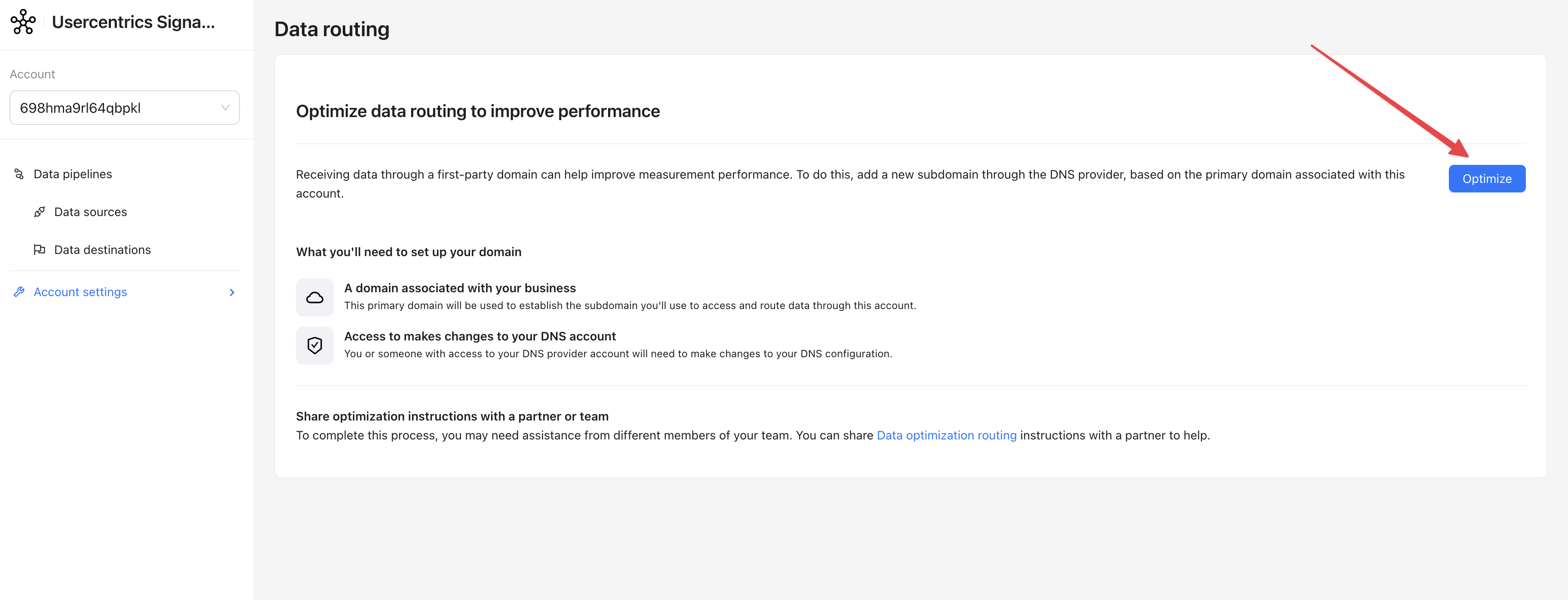The image size is (1568, 600).
Task: Click 'A domain associated with your business' heading
Action: [x=460, y=288]
